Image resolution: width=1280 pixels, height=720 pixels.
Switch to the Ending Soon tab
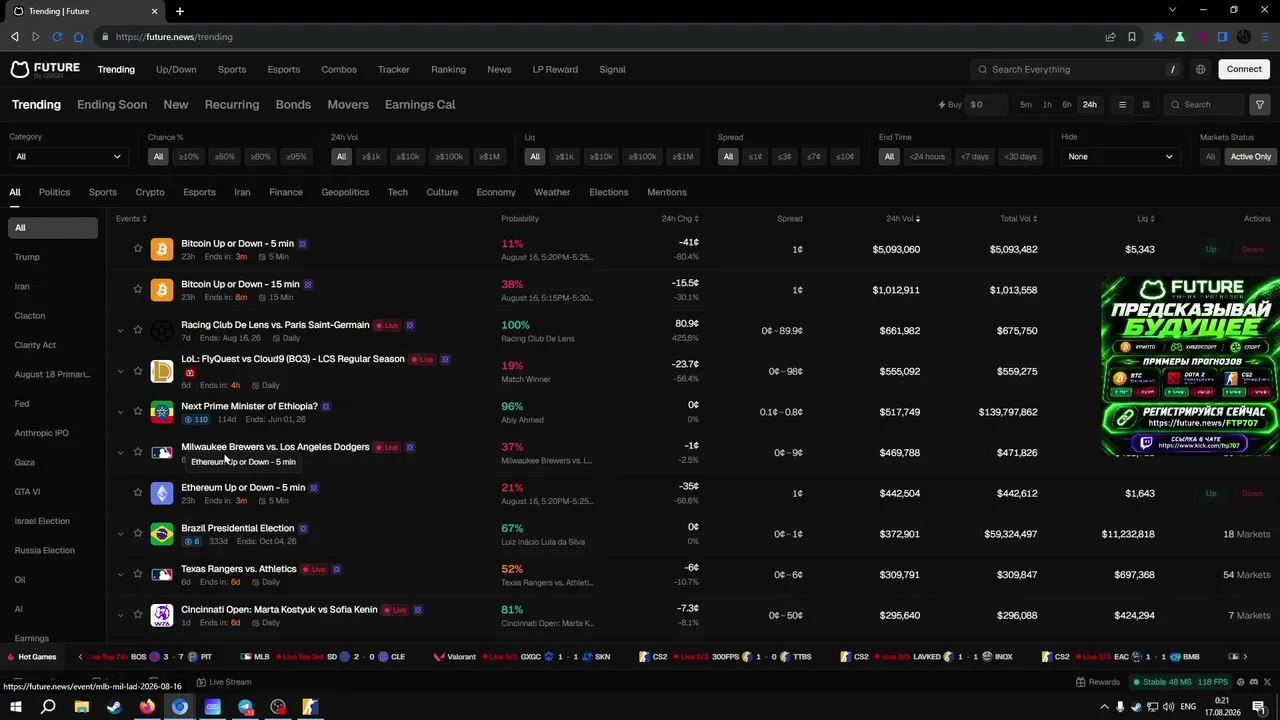click(112, 105)
